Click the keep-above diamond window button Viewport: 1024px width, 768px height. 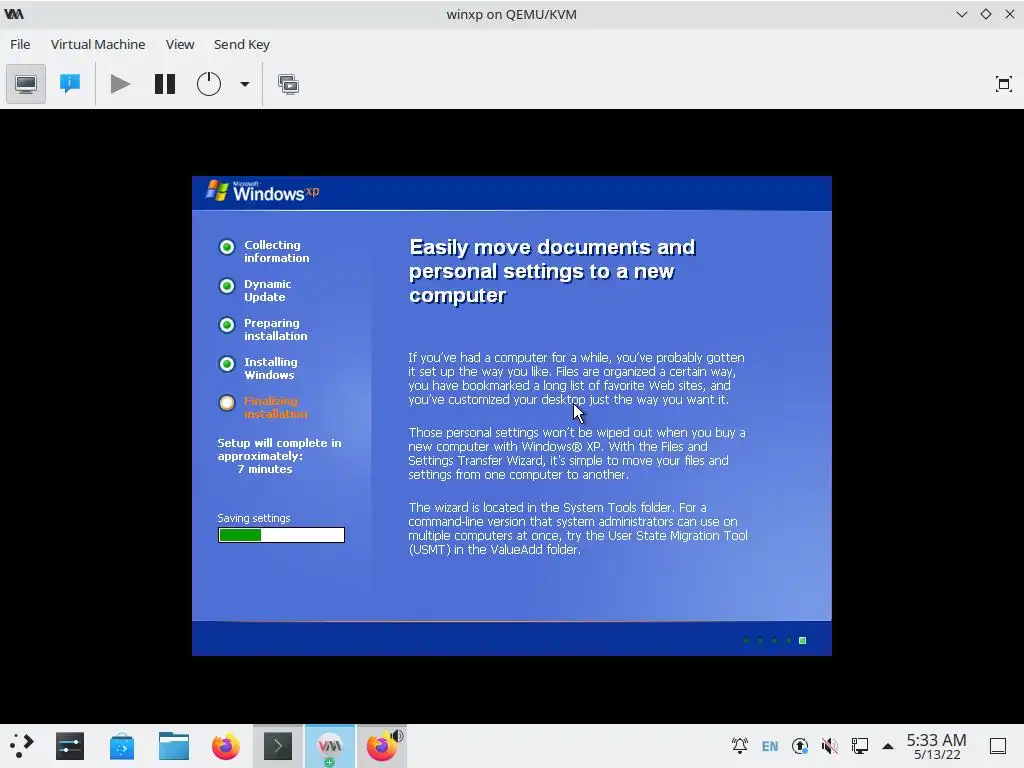(986, 14)
